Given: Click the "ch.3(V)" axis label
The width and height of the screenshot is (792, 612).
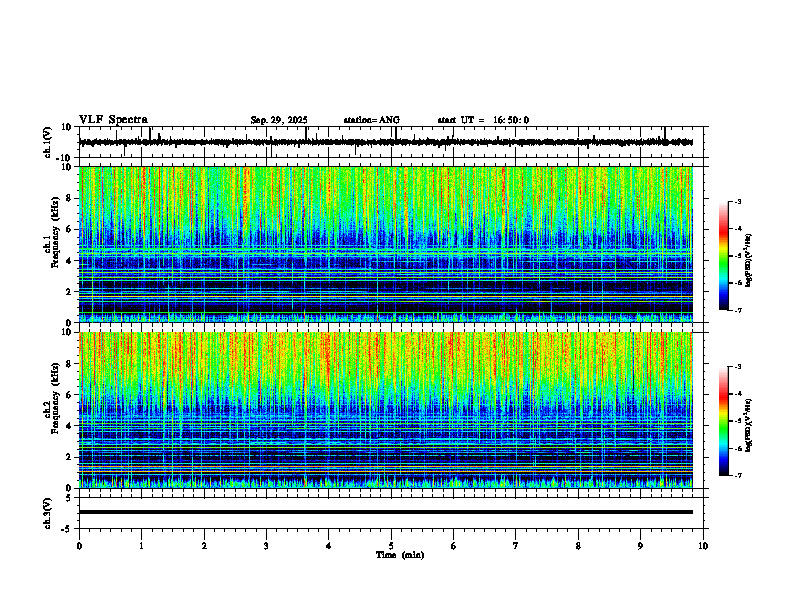Looking at the screenshot, I should point(48,514).
